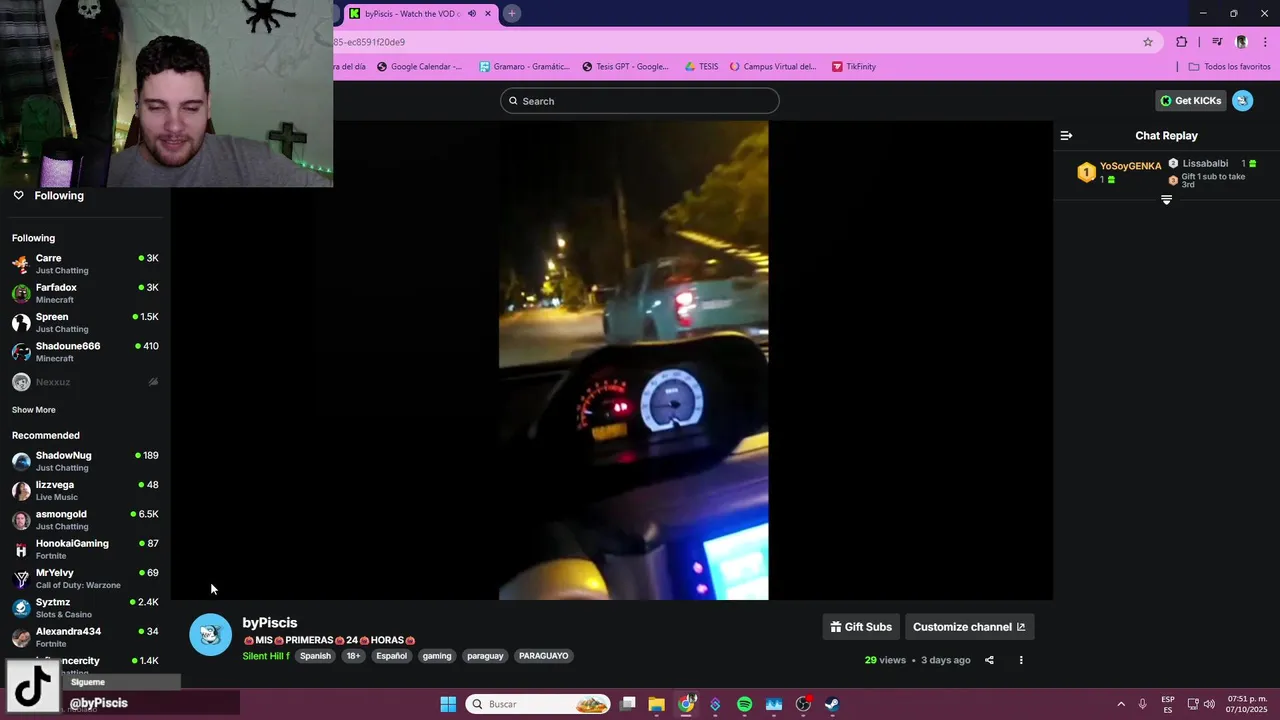Open Task View in taskbar
This screenshot has height=720, width=1280.
[628, 704]
